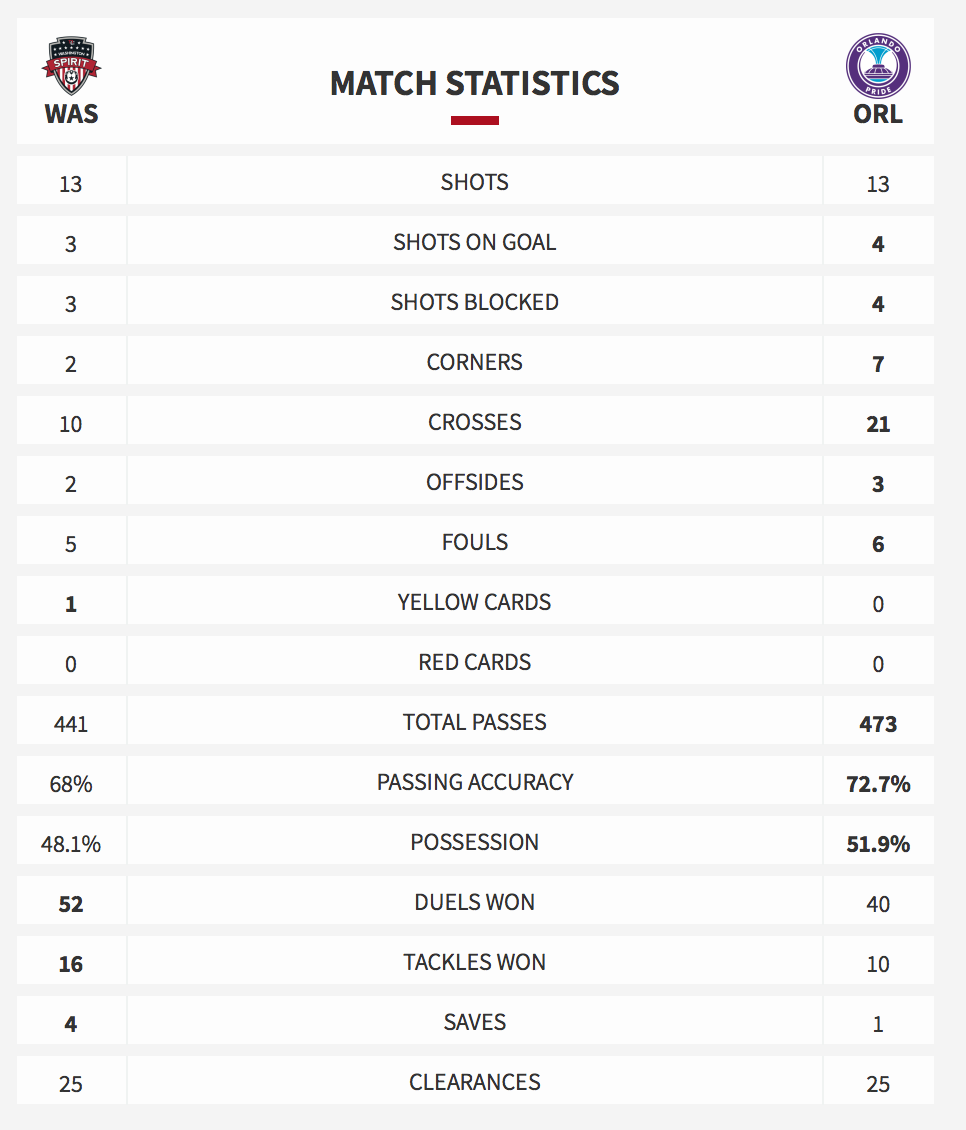Viewport: 966px width, 1130px height.
Task: Click Orlando's crosses value of 21
Action: (878, 424)
